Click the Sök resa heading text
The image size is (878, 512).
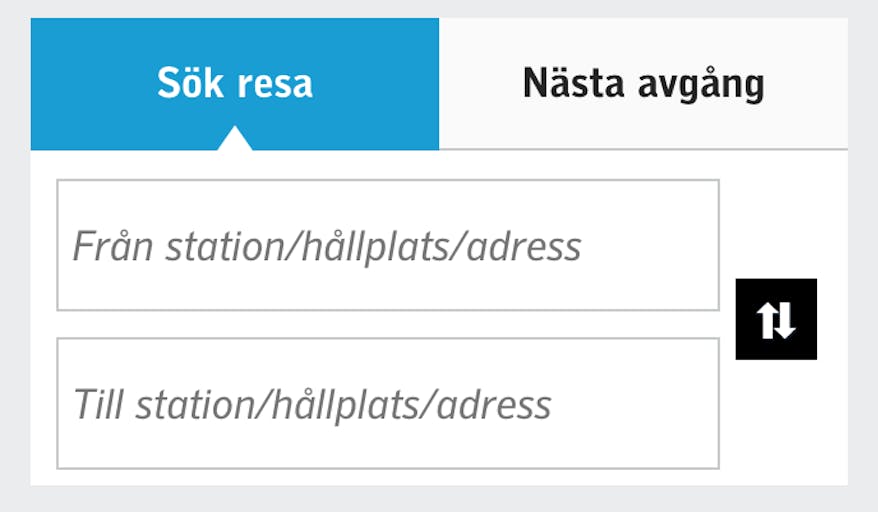(x=235, y=84)
